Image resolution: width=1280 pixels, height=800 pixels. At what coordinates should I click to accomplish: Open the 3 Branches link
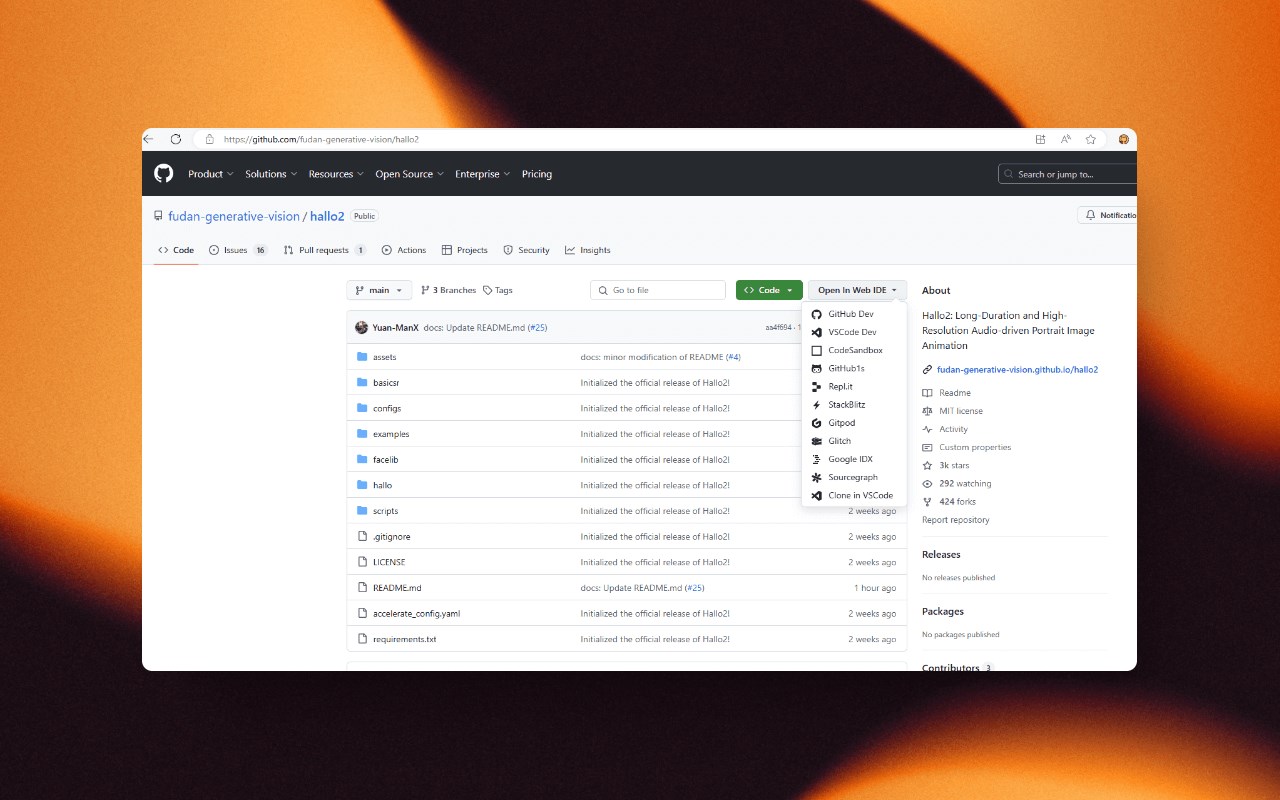(x=448, y=290)
